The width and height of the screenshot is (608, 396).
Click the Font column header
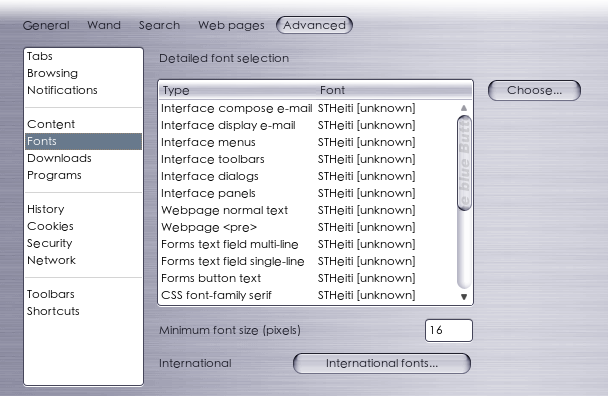click(x=394, y=90)
